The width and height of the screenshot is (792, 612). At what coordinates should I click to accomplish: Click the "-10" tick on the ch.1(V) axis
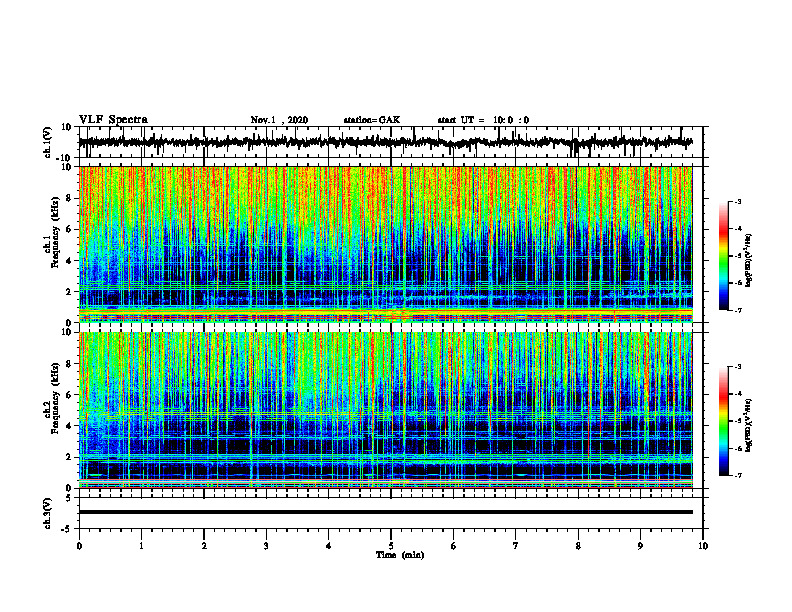tap(65, 158)
